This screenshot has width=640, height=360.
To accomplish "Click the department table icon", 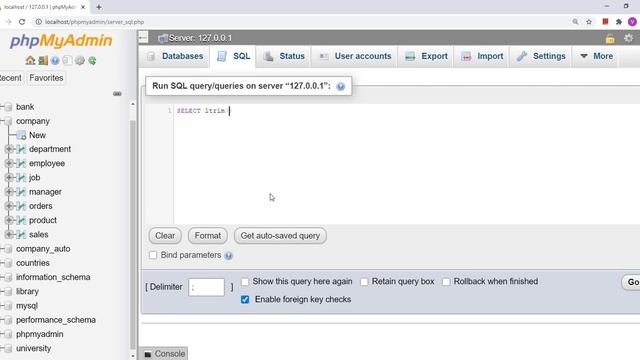I will (x=21, y=149).
